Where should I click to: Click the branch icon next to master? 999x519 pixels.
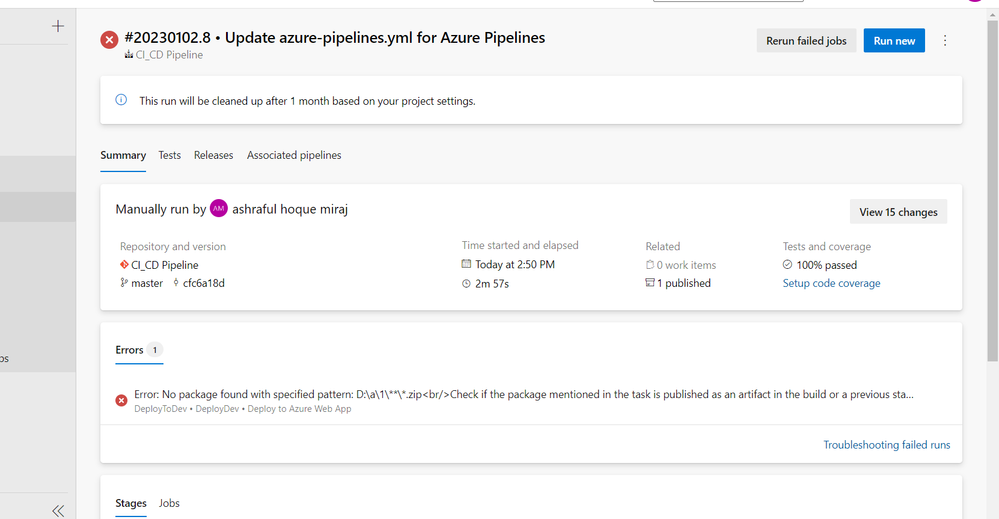tap(124, 283)
